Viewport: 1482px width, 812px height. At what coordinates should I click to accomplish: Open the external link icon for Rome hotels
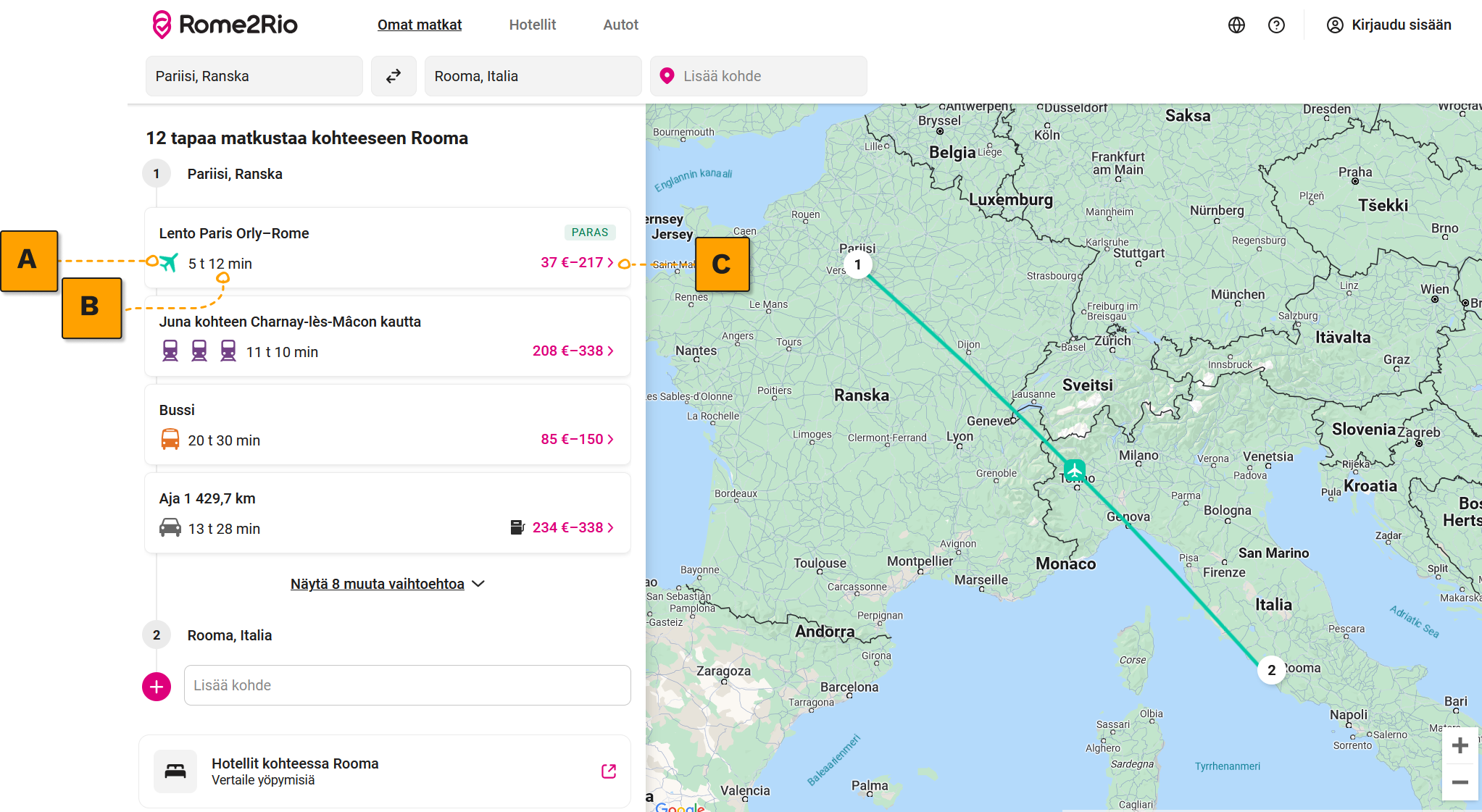[x=609, y=771]
